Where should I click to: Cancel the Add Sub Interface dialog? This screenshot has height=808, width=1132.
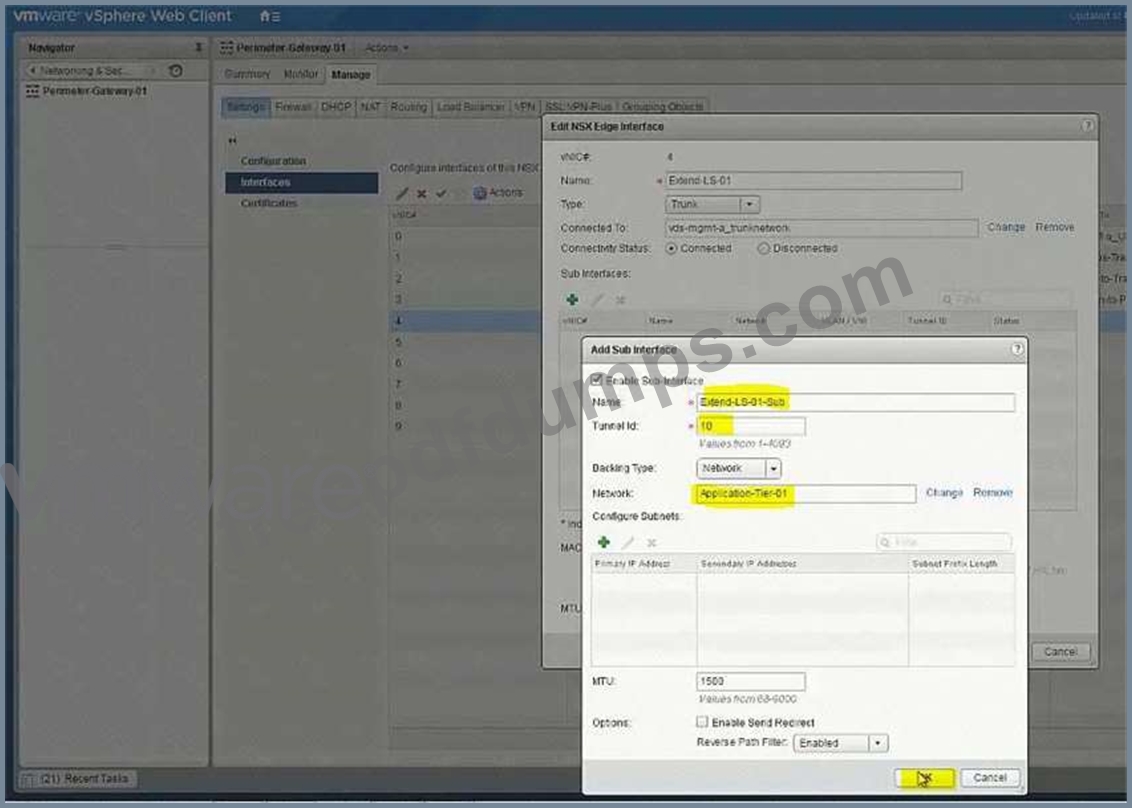(x=990, y=778)
